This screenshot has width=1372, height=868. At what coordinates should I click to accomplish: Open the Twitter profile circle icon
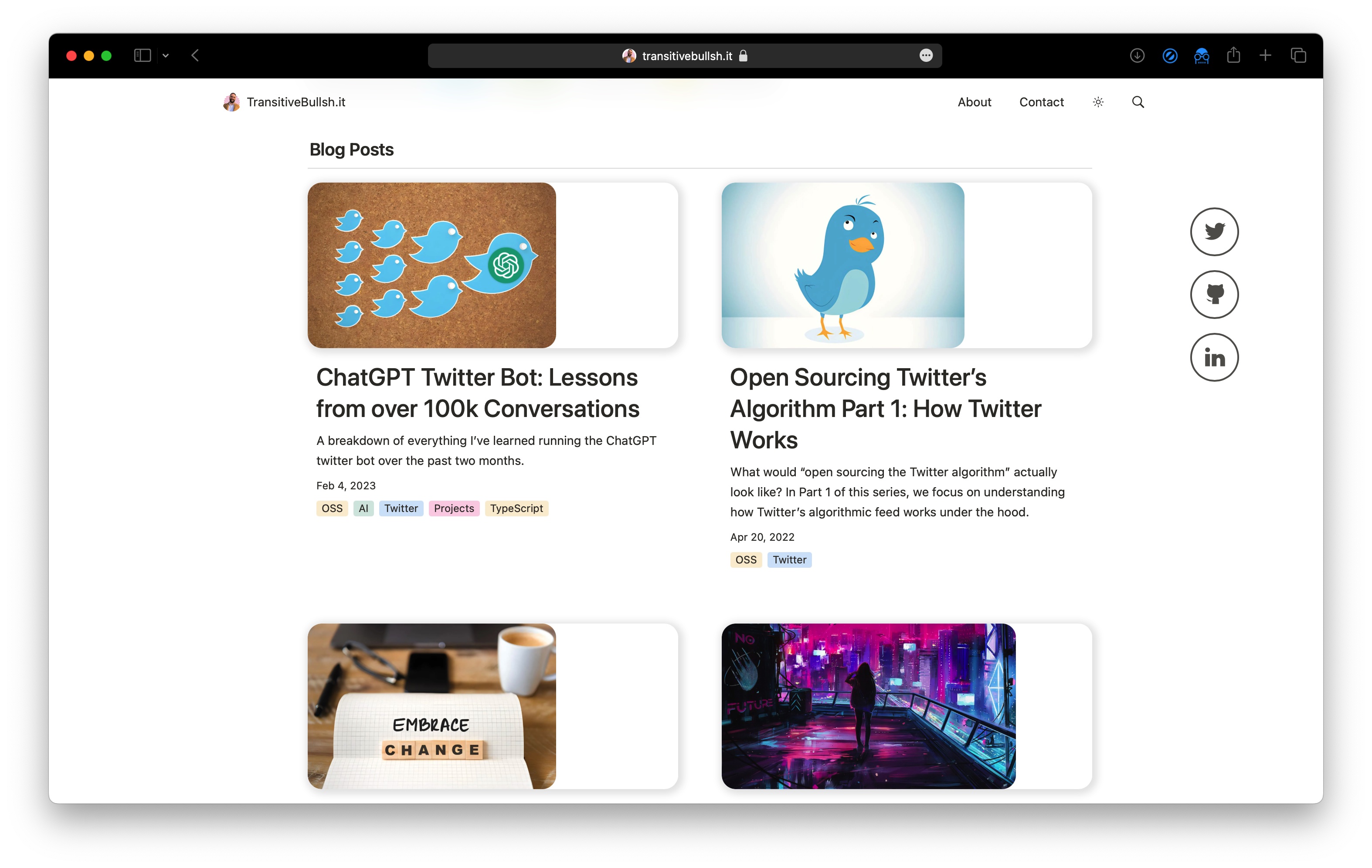click(1214, 231)
